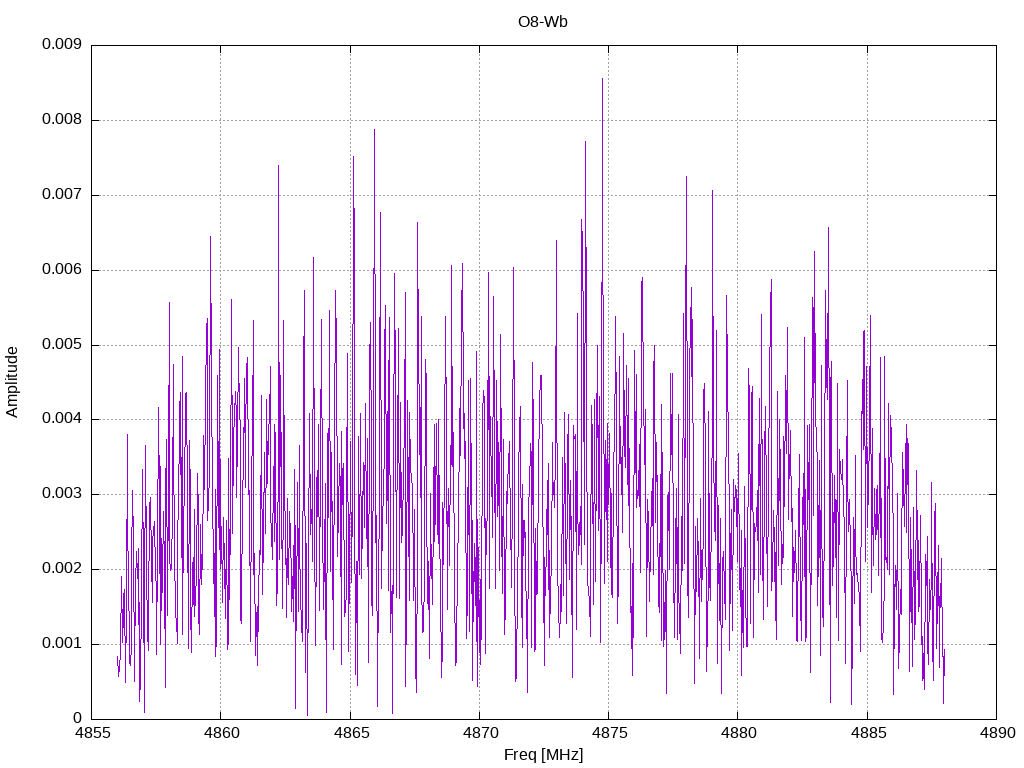1024x768 pixels.
Task: Click the 4880 x-axis tick label
Action: [738, 733]
